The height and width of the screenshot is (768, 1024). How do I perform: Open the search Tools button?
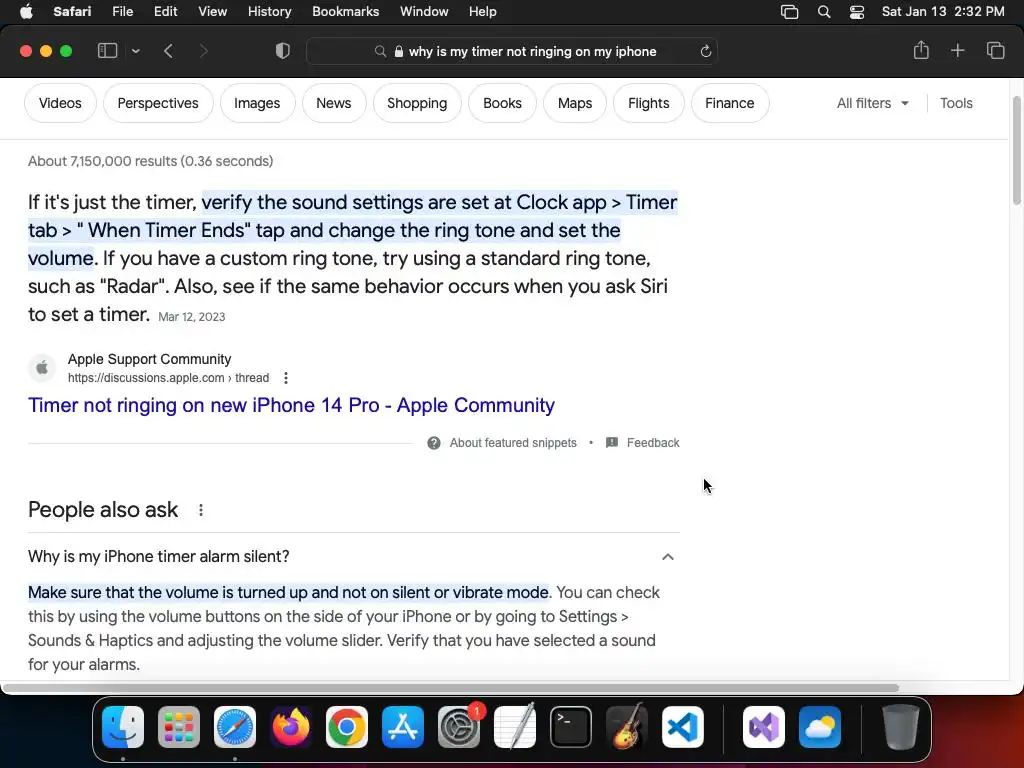[956, 103]
